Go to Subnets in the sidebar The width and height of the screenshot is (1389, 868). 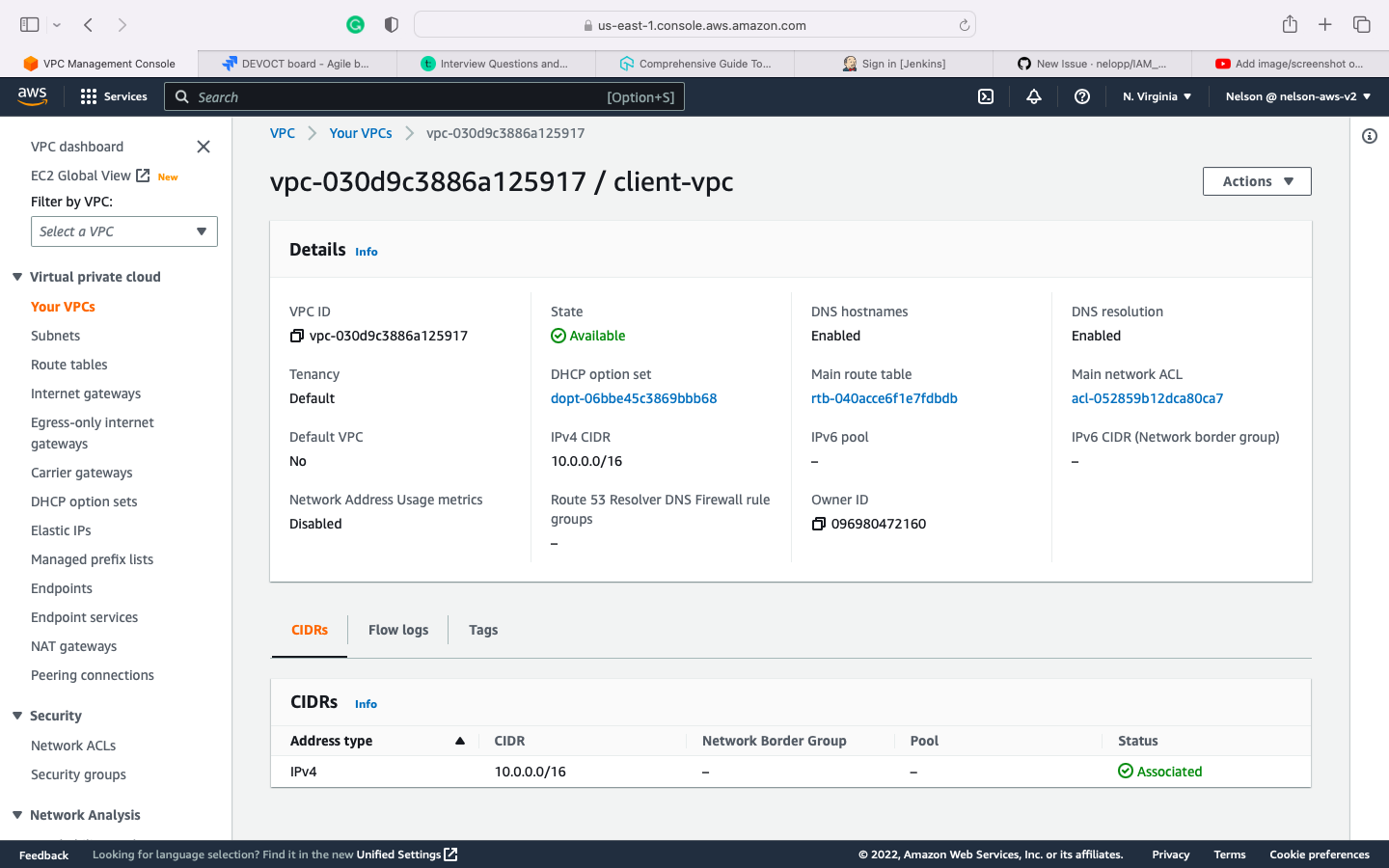(x=55, y=336)
